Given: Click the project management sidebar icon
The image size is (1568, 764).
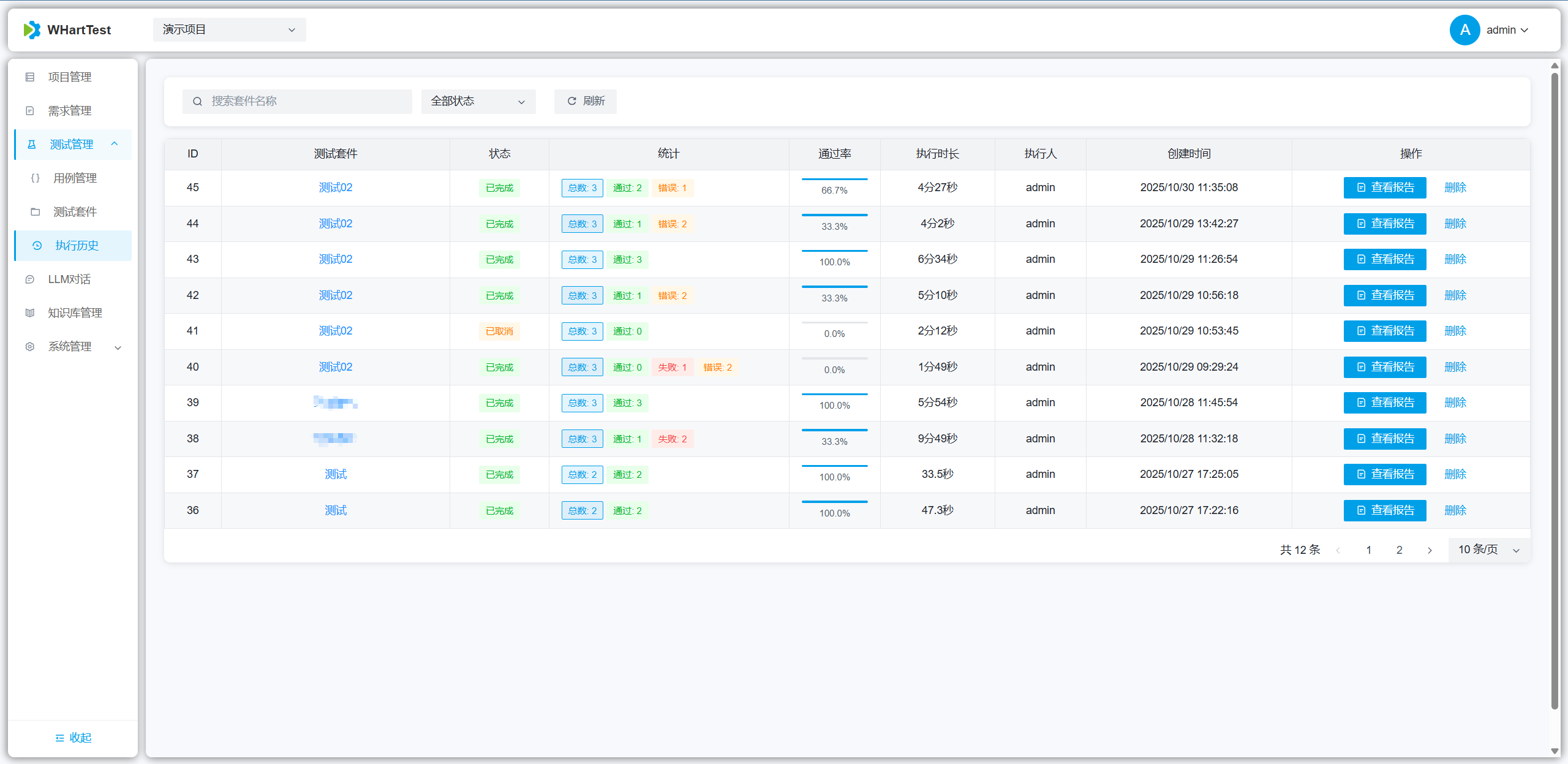Looking at the screenshot, I should coord(30,77).
